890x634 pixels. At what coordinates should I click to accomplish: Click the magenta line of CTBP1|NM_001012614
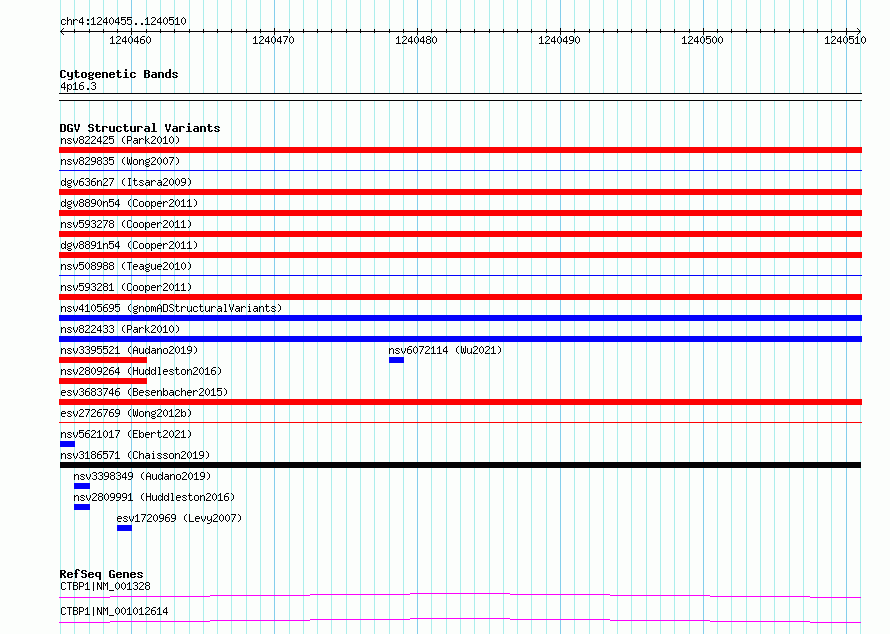460,620
